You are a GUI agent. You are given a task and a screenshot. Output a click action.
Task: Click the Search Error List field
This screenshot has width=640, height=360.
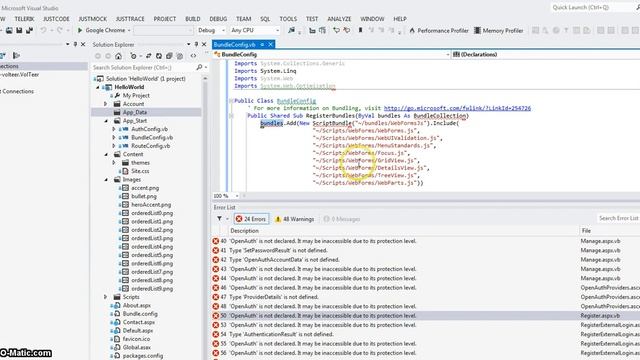coord(618,218)
